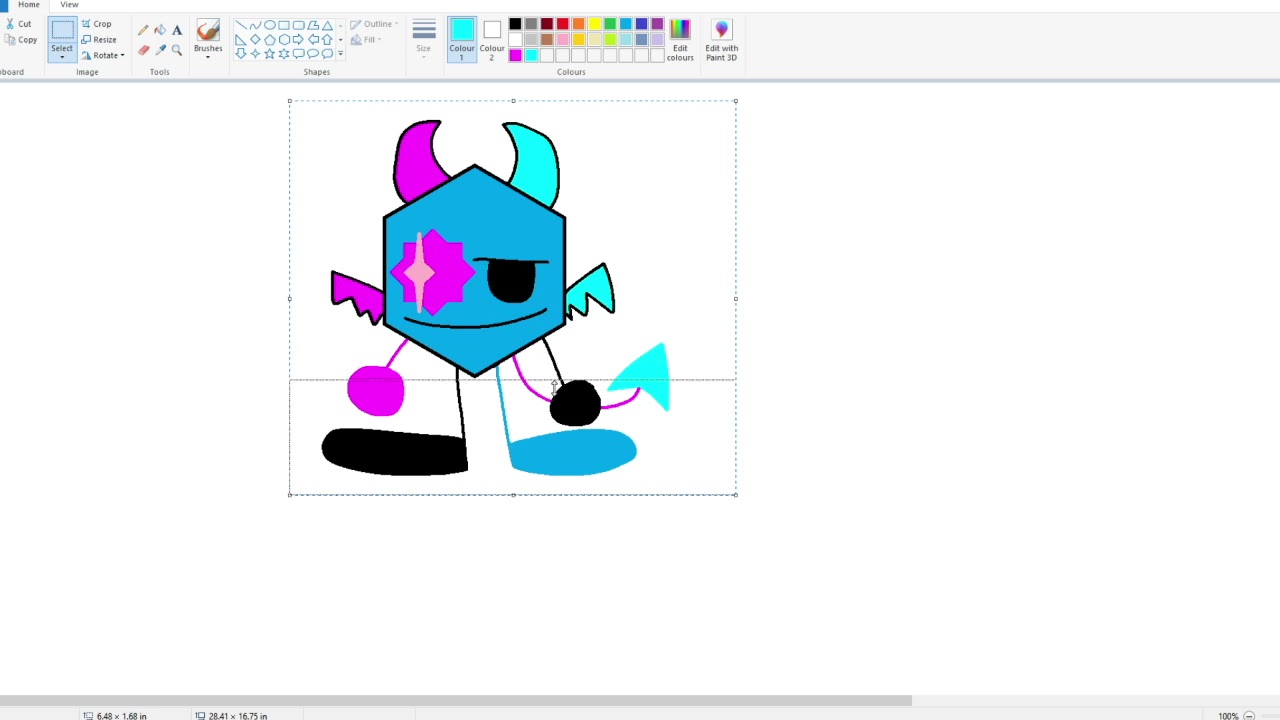Choose the Rectangle shape
The image size is (1280, 720).
tap(284, 25)
